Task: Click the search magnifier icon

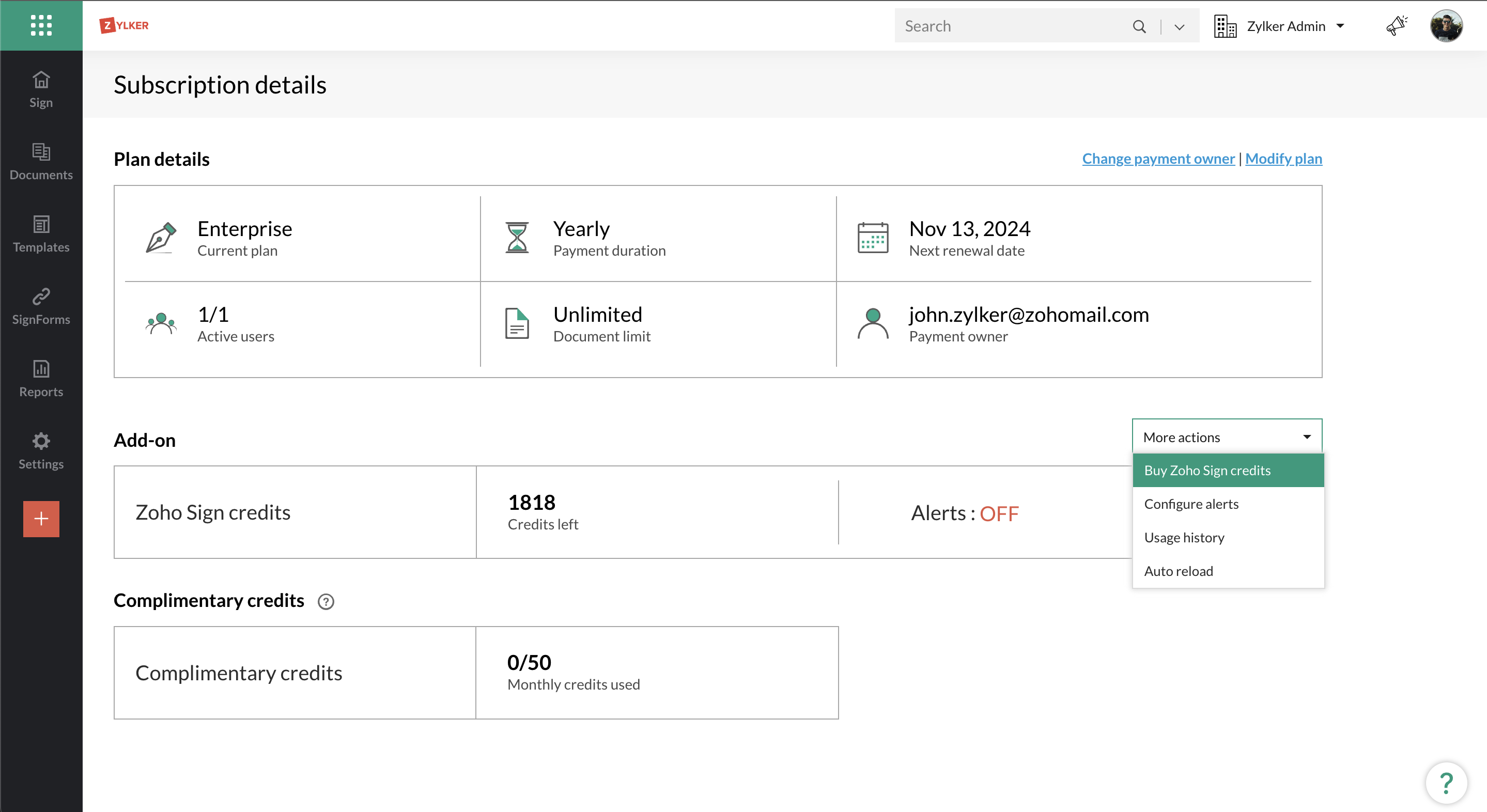Action: coord(1139,26)
